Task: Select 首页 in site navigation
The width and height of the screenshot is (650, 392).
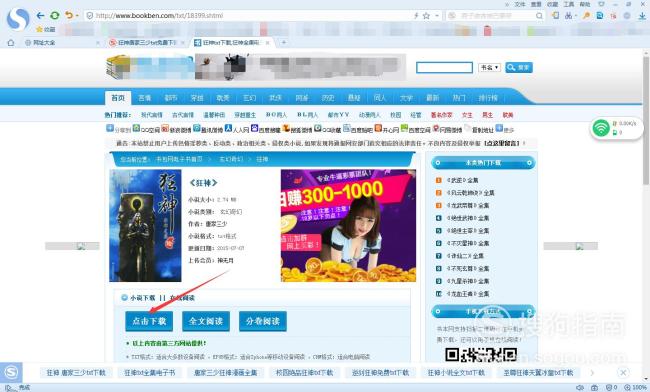Action: (118, 98)
